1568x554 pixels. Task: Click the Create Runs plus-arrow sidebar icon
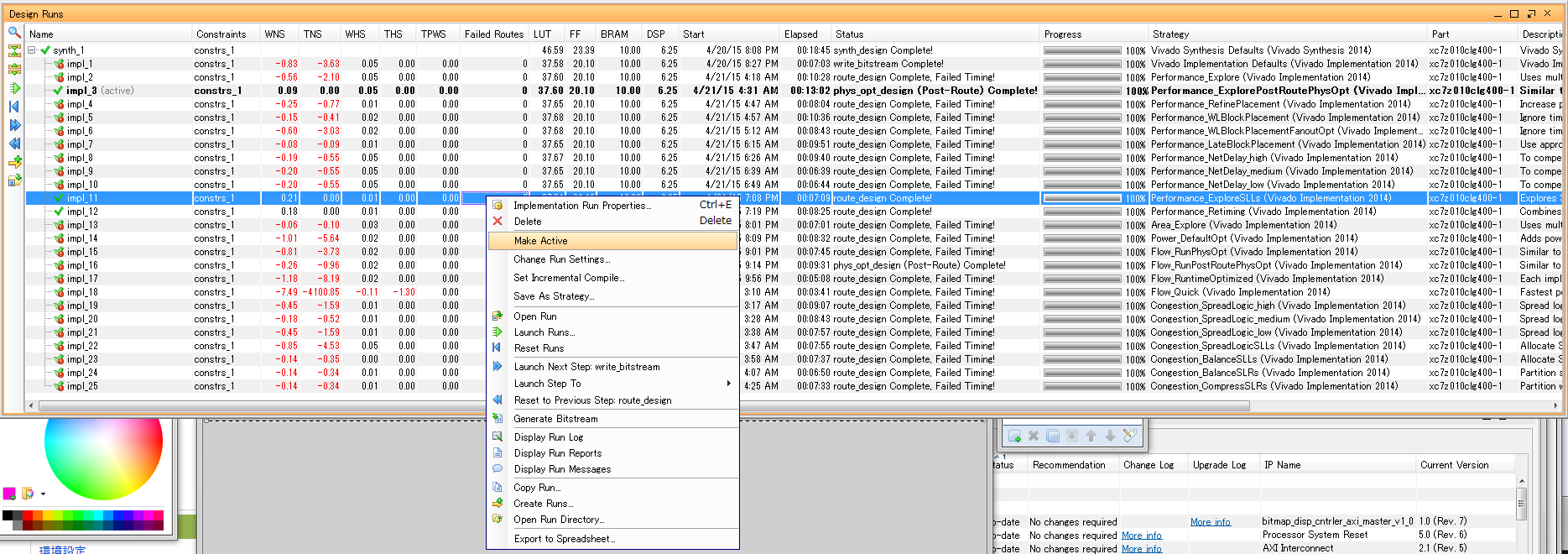[x=14, y=162]
